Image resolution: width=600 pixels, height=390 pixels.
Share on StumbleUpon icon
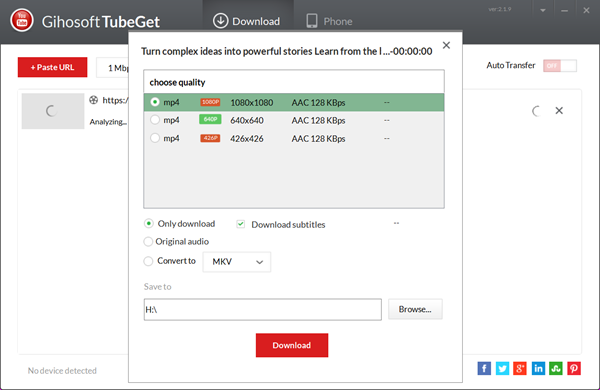tap(556, 369)
